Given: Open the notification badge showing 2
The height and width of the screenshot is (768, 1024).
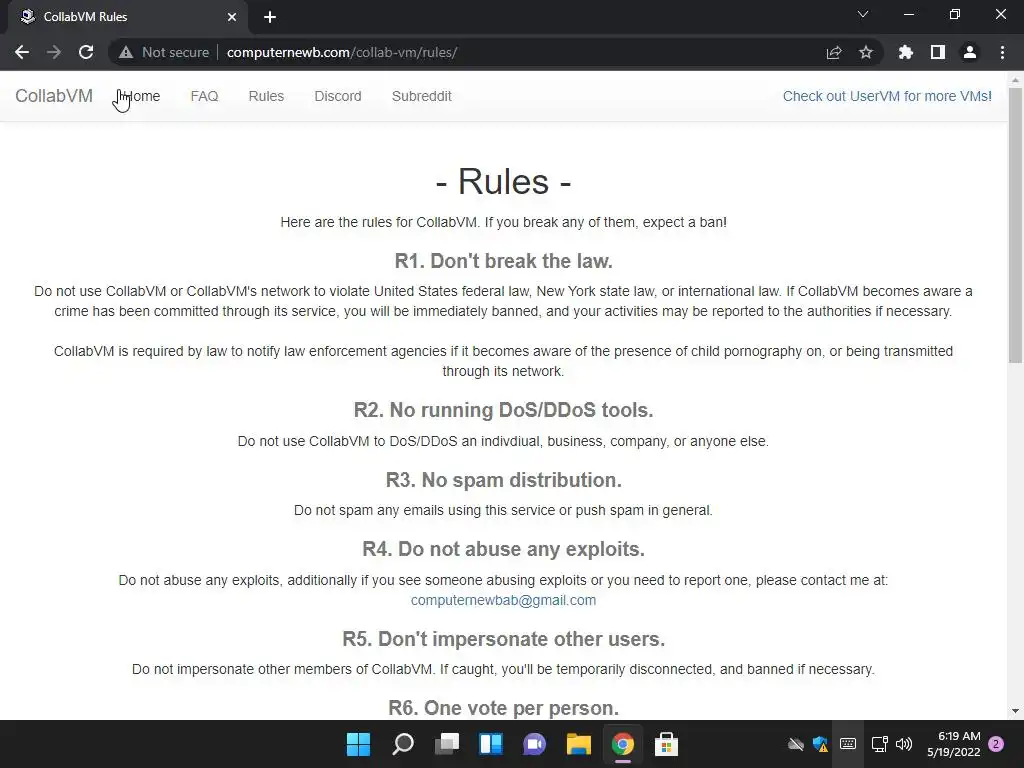Looking at the screenshot, I should click(x=996, y=744).
